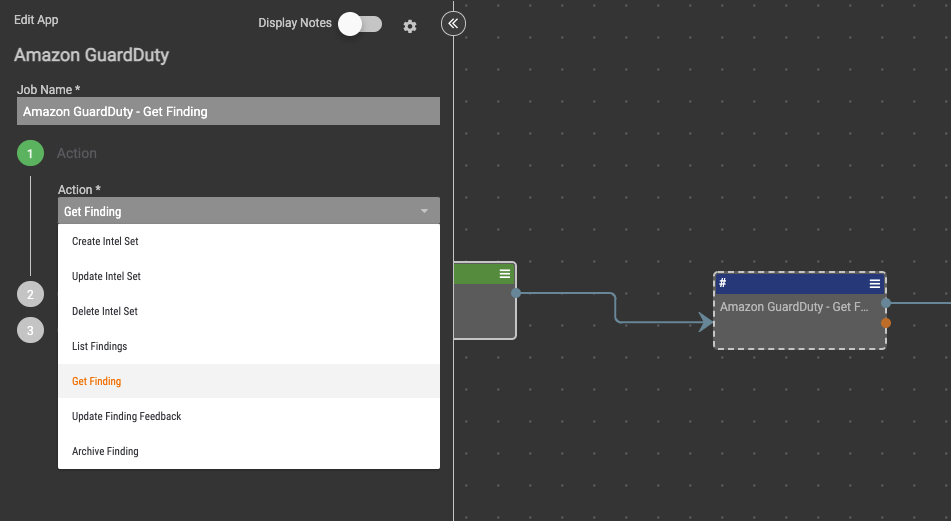Collapse the Action dropdown showing Get Finding

[x=249, y=211]
